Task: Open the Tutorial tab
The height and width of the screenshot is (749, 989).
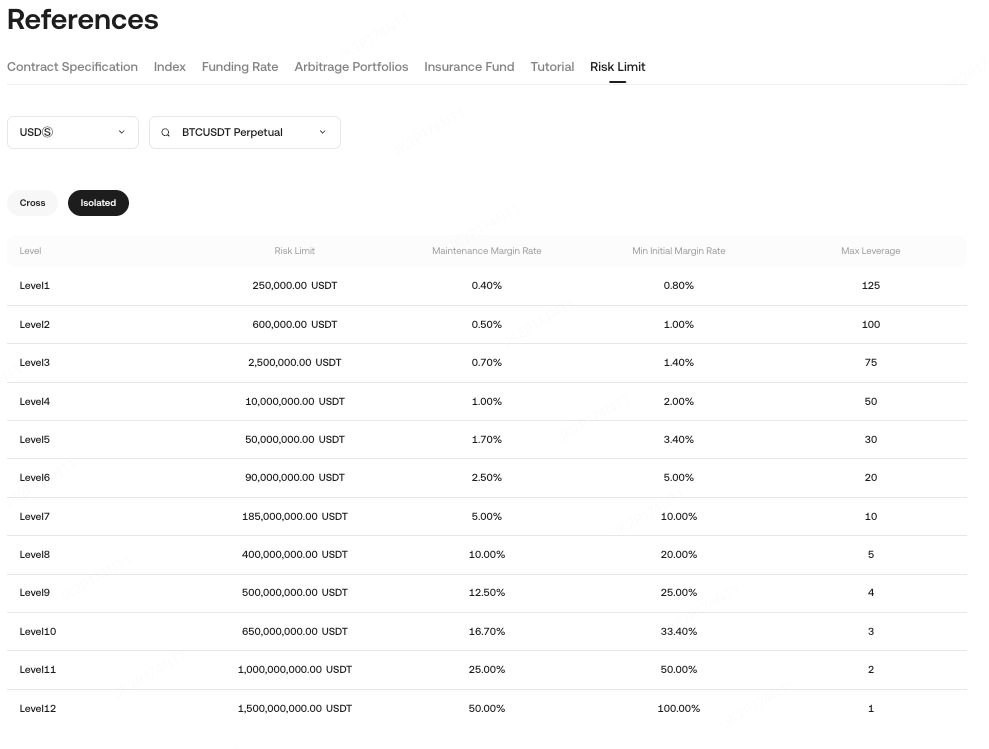Action: [x=552, y=67]
